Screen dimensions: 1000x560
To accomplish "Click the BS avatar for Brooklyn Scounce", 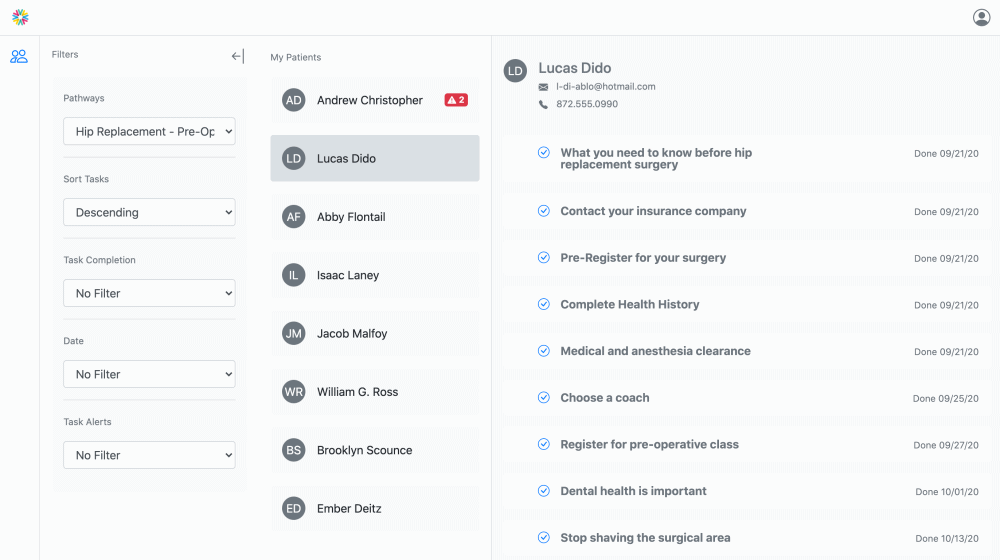I will 293,450.
